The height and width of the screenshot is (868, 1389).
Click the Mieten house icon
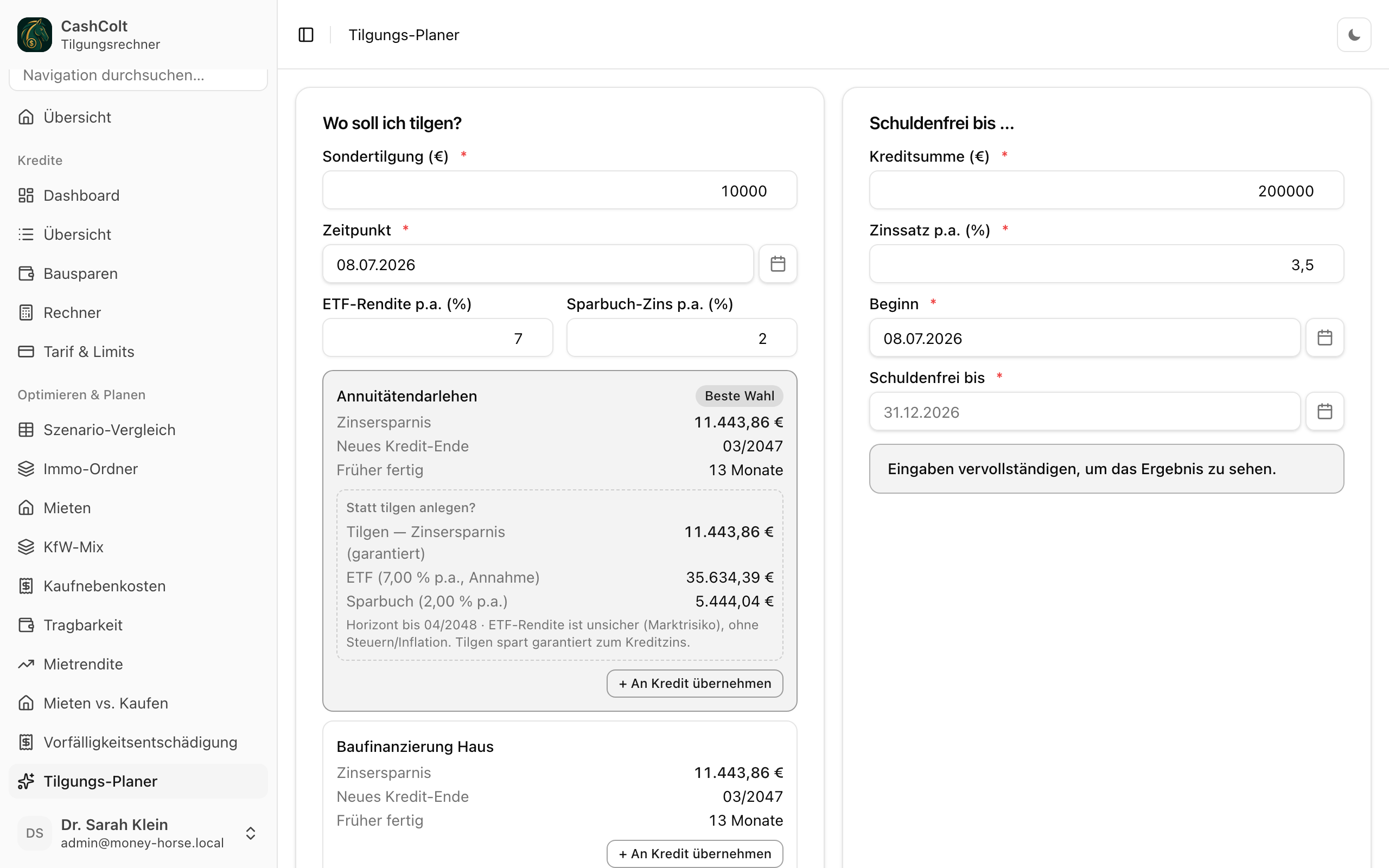click(26, 507)
